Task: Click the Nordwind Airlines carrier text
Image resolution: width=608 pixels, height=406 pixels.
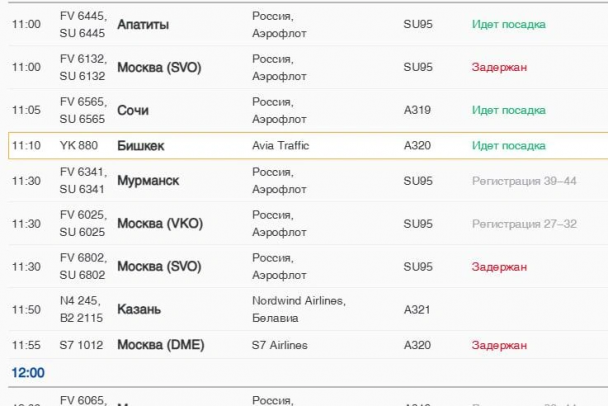Action: (x=298, y=301)
